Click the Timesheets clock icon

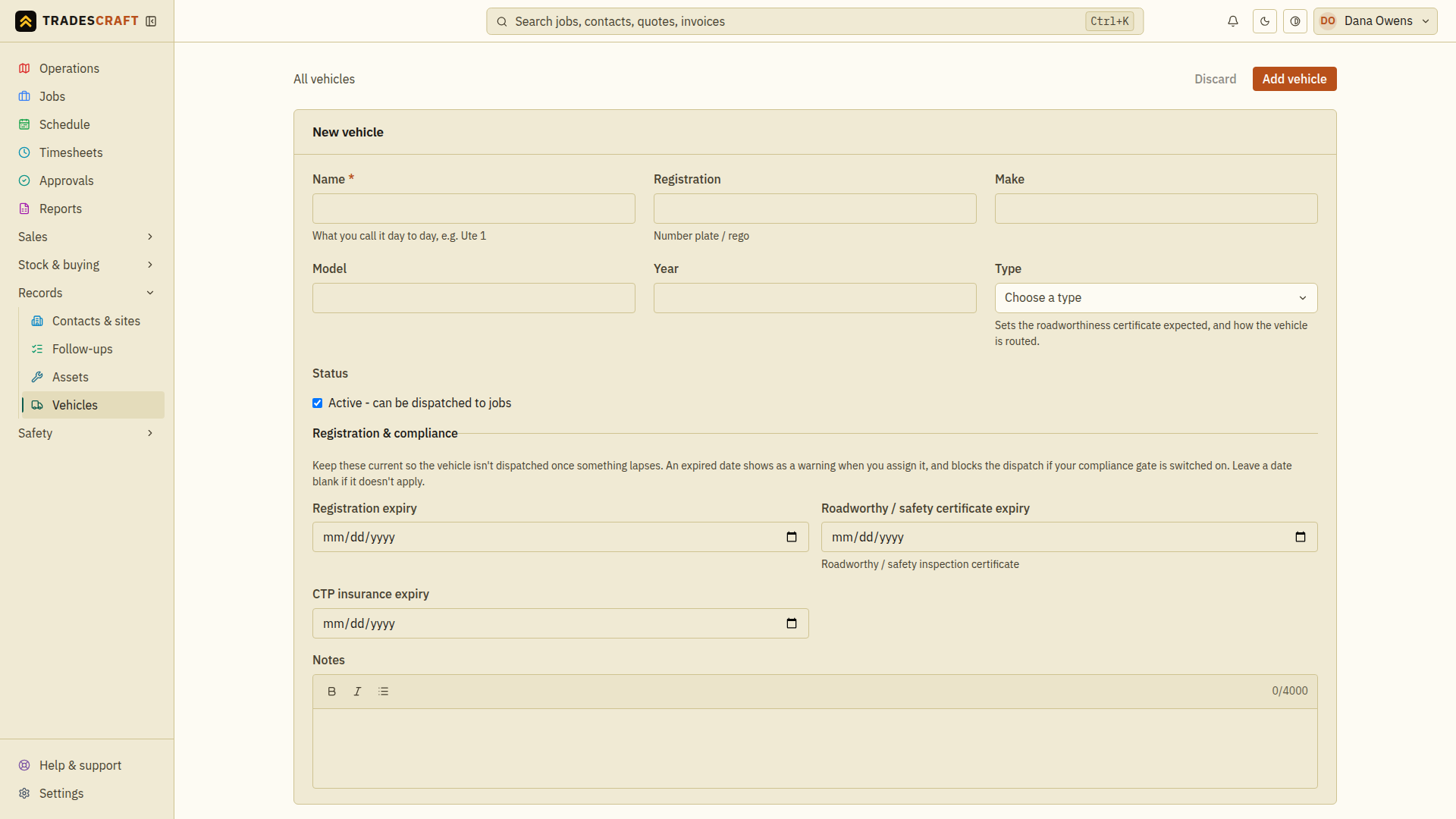pos(24,152)
